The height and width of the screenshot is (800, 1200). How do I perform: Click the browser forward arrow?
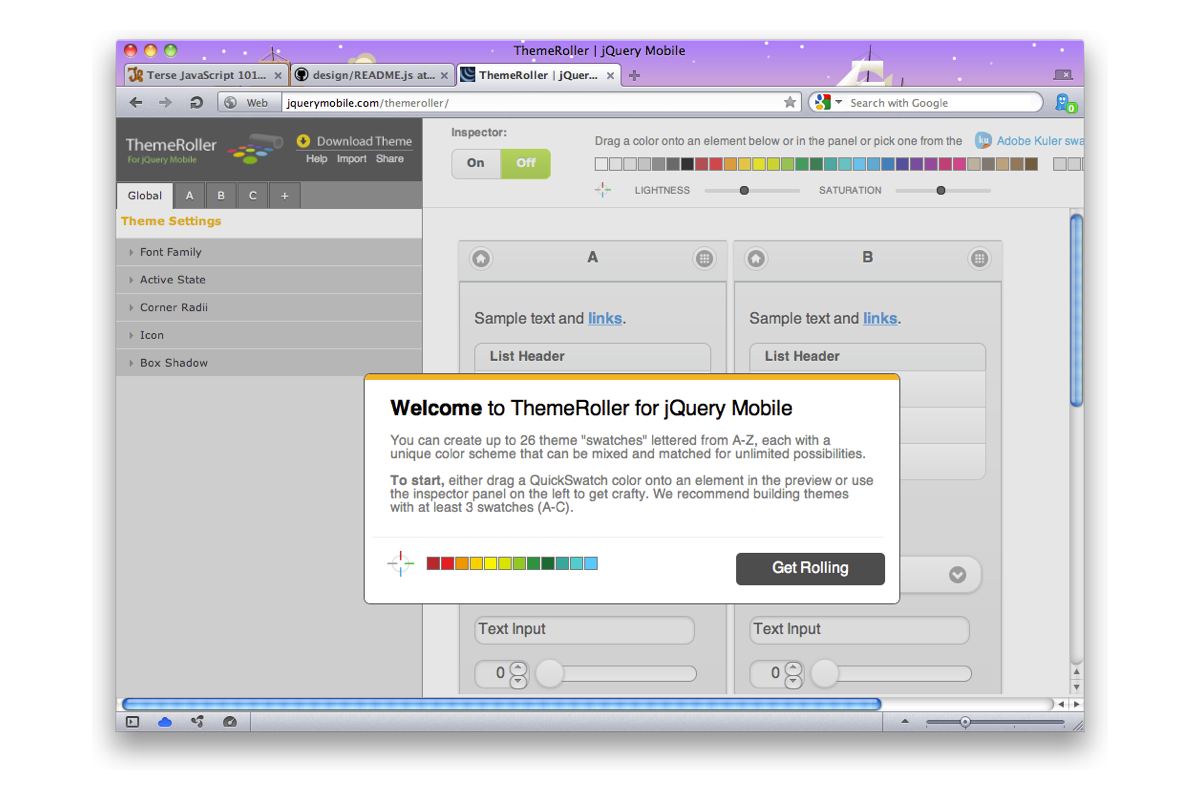(x=165, y=102)
